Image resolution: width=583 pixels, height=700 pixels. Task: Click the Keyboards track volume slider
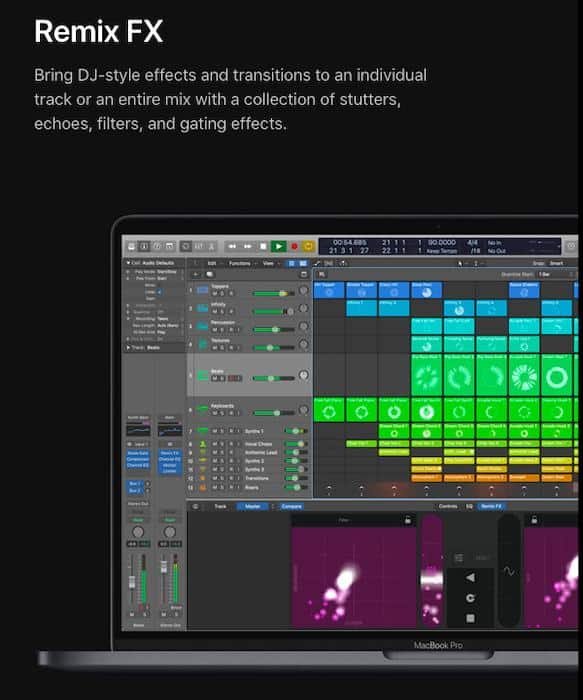273,413
